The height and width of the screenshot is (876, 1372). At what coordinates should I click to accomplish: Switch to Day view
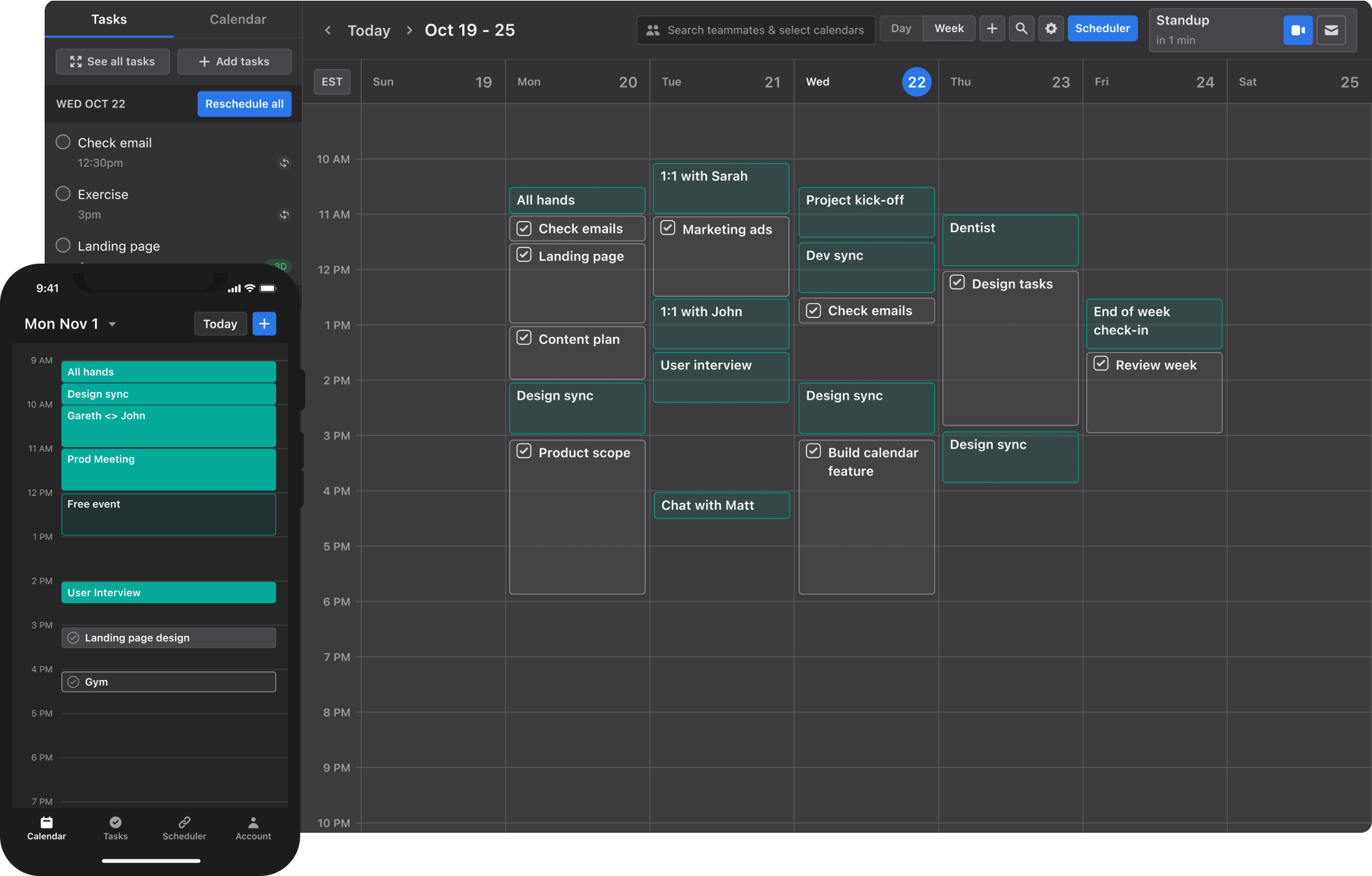(901, 29)
